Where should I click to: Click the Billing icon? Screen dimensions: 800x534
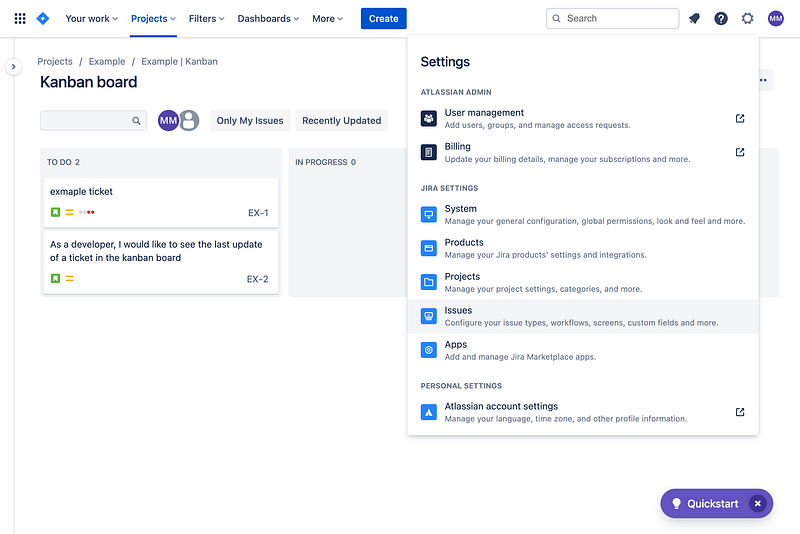tap(429, 152)
